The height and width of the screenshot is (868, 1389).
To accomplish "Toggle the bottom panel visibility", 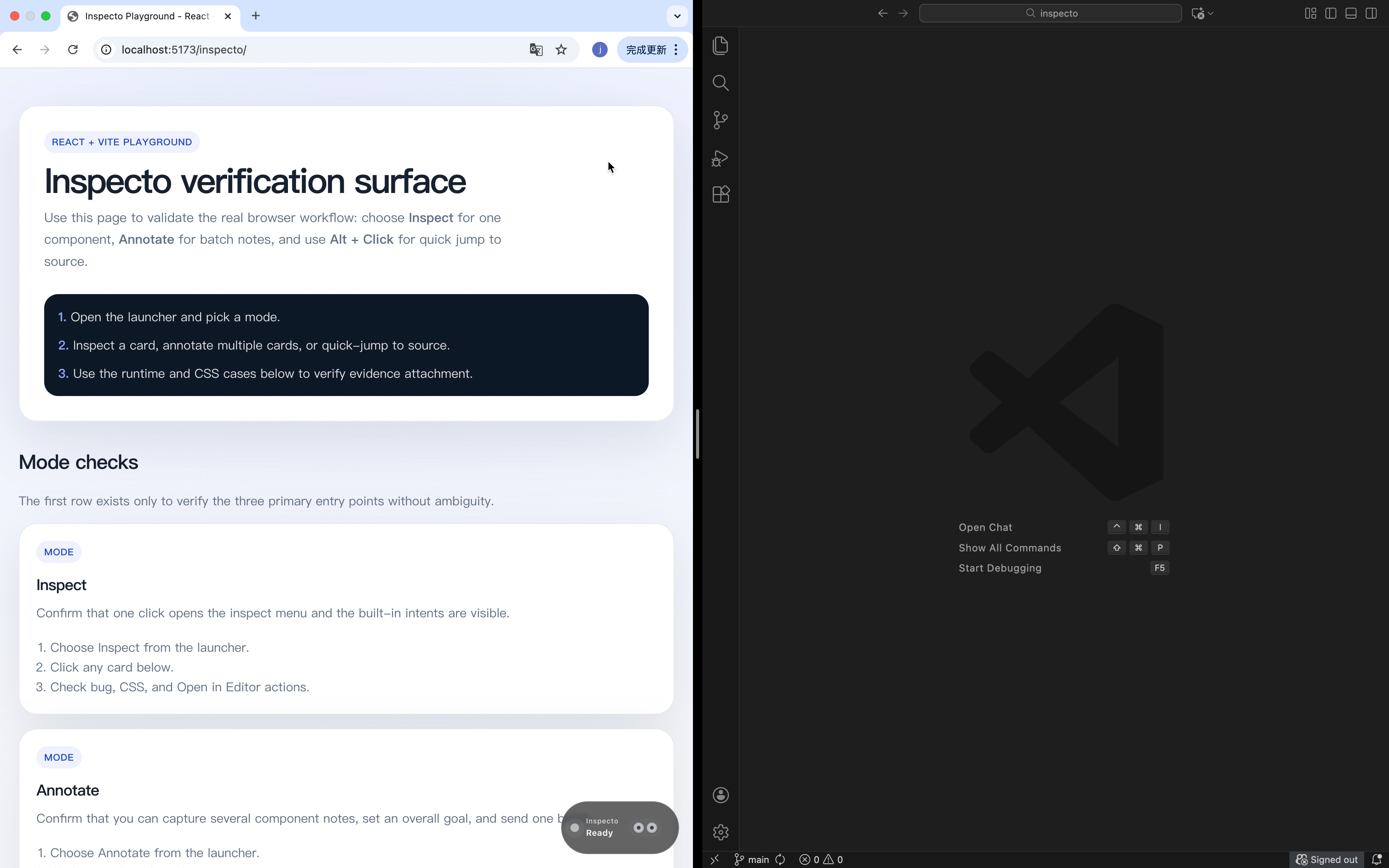I will click(1351, 13).
